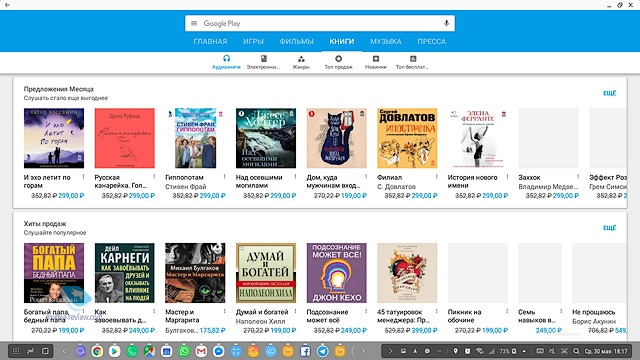640x360 pixels.
Task: Open the Calendar app in taskbar
Action: click(x=167, y=351)
